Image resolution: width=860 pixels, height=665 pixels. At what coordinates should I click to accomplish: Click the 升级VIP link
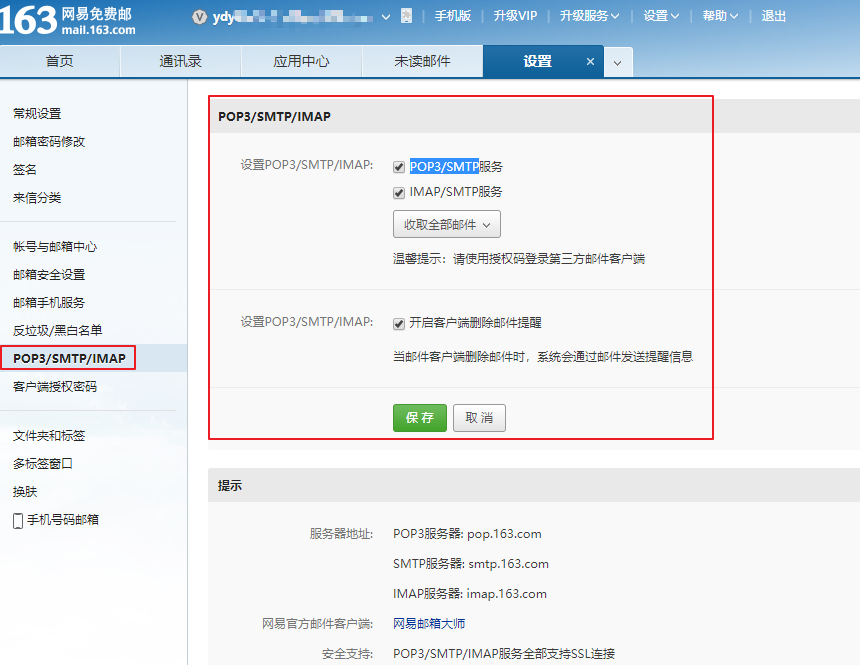(x=515, y=16)
